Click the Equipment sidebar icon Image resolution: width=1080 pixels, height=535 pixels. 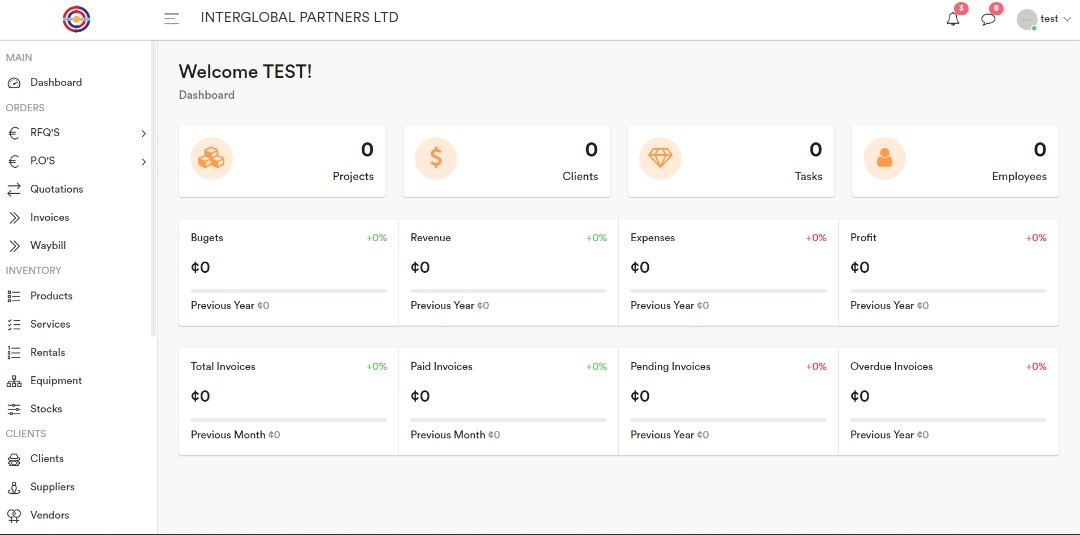click(14, 381)
